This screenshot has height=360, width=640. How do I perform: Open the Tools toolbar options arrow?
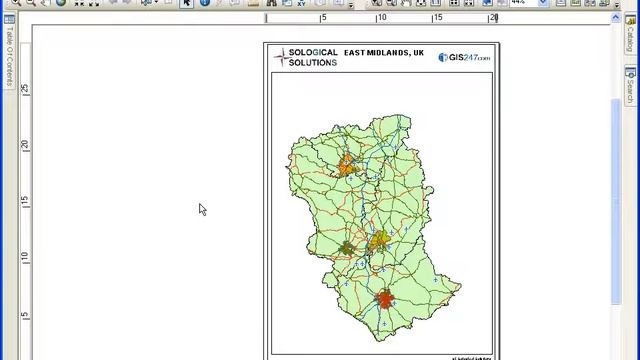tap(351, 4)
